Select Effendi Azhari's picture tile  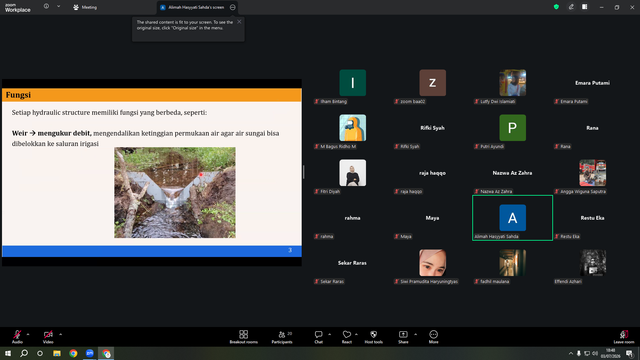pos(593,263)
